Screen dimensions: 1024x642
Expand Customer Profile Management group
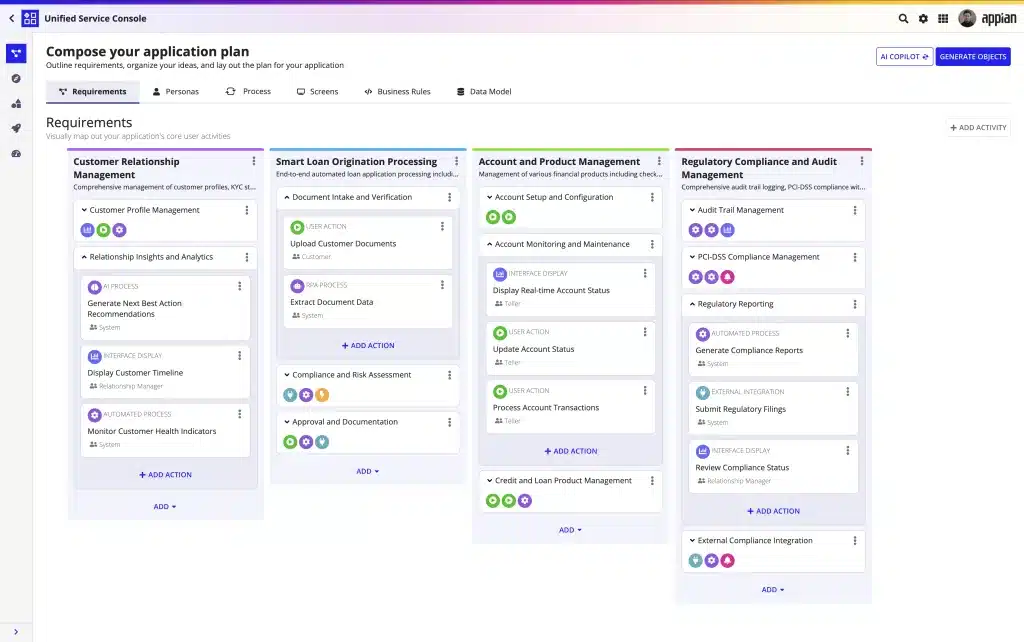click(x=84, y=210)
